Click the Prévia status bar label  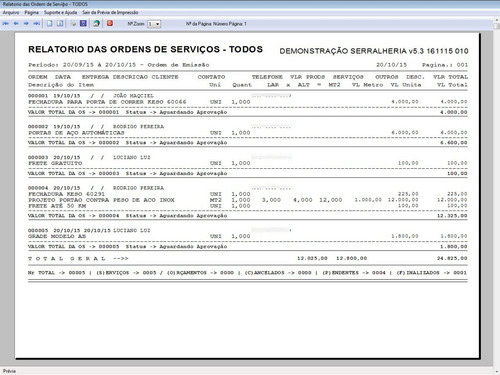coord(9,371)
